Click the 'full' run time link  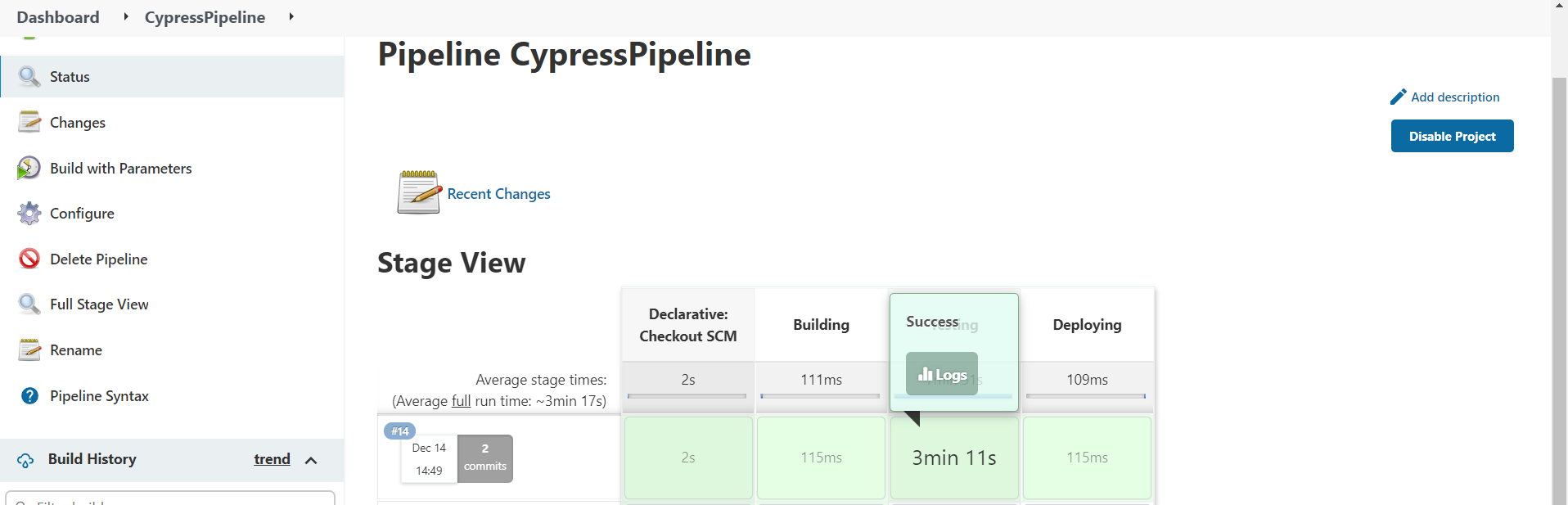tap(461, 401)
